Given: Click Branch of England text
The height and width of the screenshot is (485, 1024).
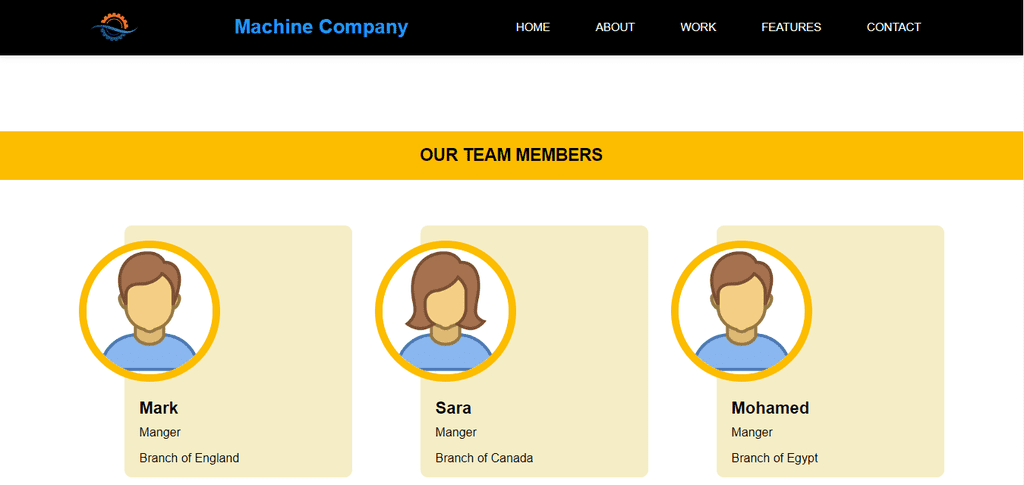Looking at the screenshot, I should (x=189, y=458).
